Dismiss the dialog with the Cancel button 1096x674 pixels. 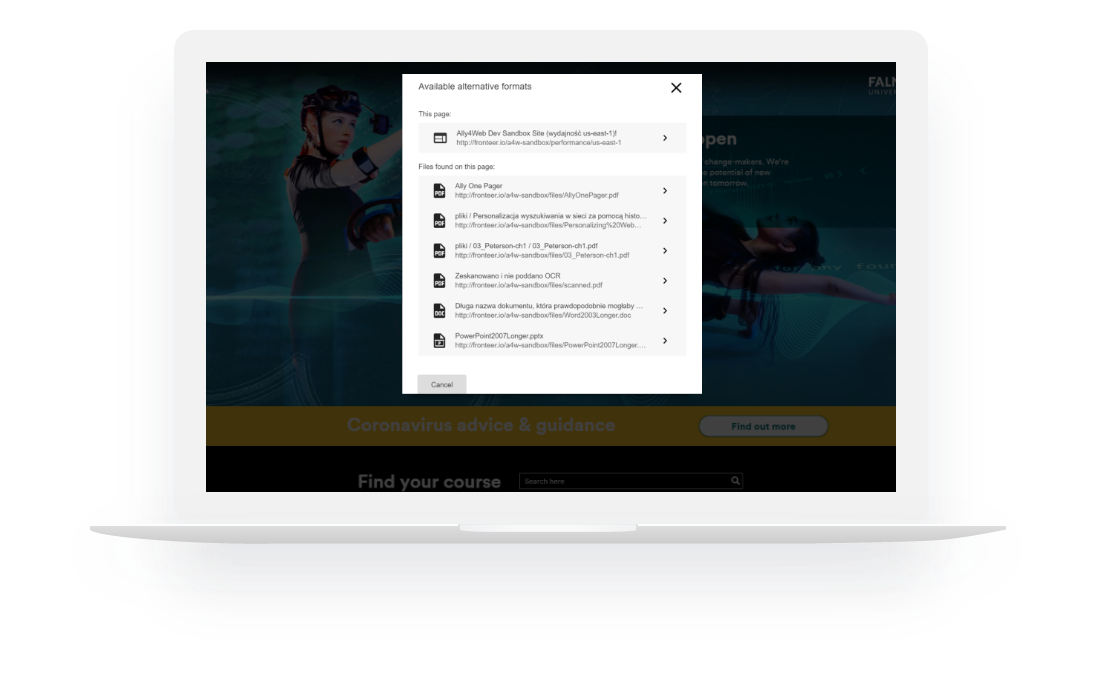pos(441,384)
